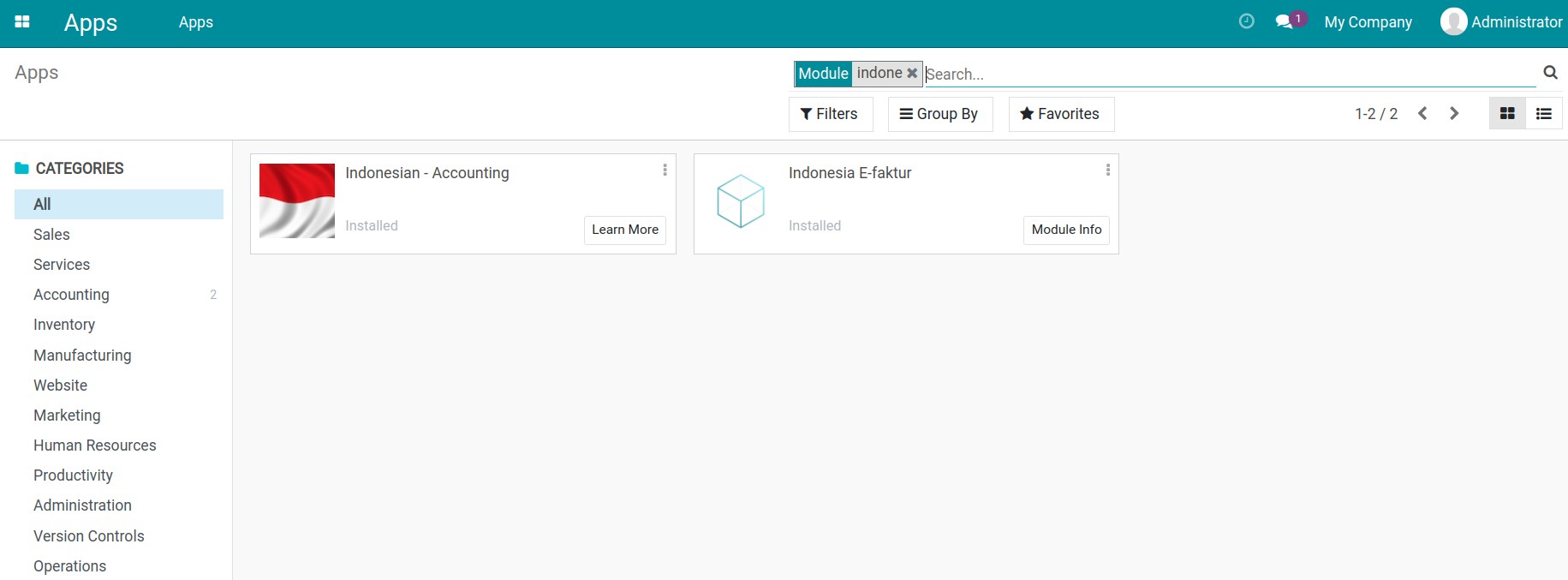Click Learn More on Indonesian - Accounting
The image size is (1568, 580).
point(624,230)
